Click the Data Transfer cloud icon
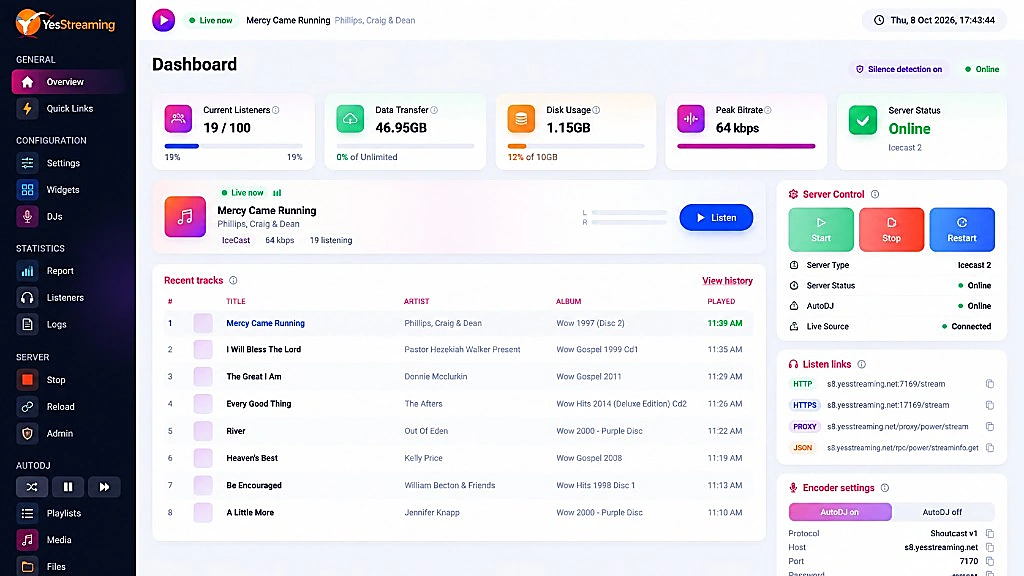The height and width of the screenshot is (576, 1024). pos(350,119)
